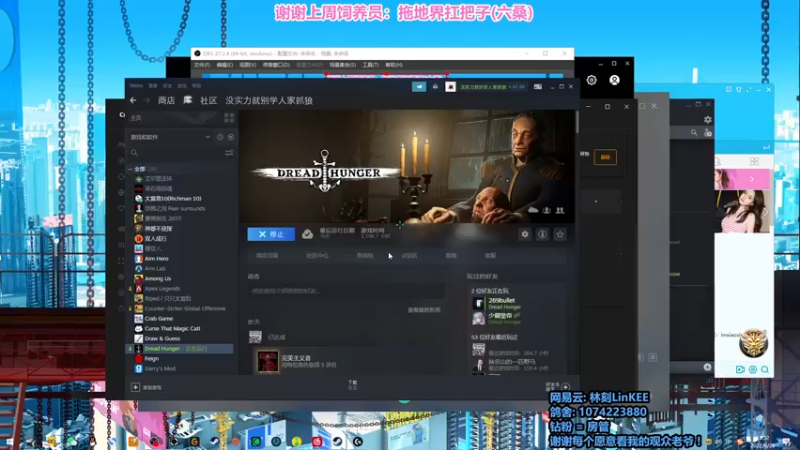Open the Store tab in Steam
Viewport: 800px width, 450px height.
166,101
